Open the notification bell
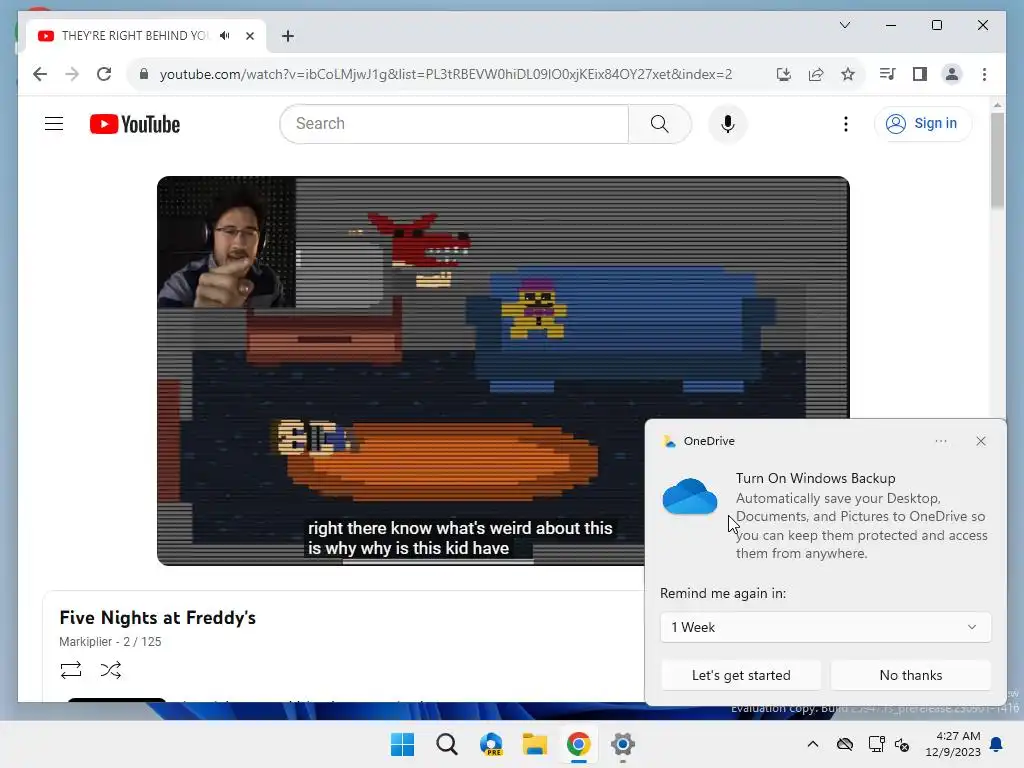The image size is (1024, 768). 997,744
